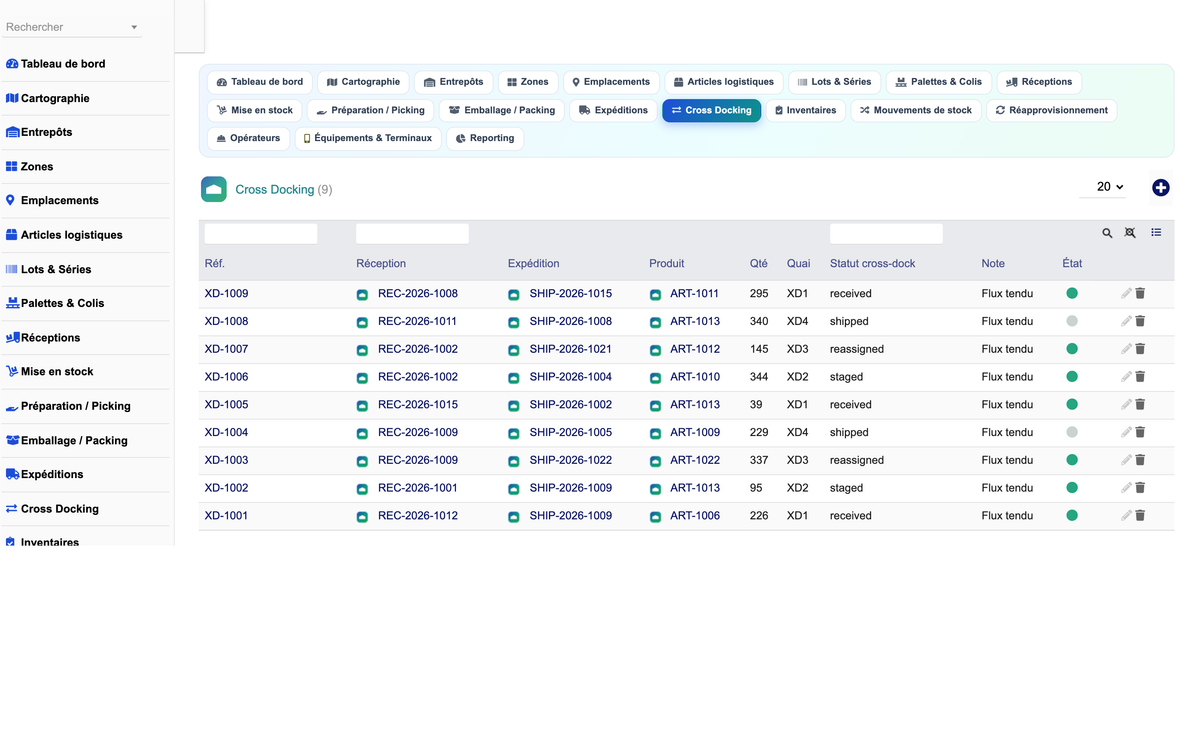The height and width of the screenshot is (743, 1200).
Task: Delete row XD-1005 with trash icon
Action: click(x=1140, y=405)
